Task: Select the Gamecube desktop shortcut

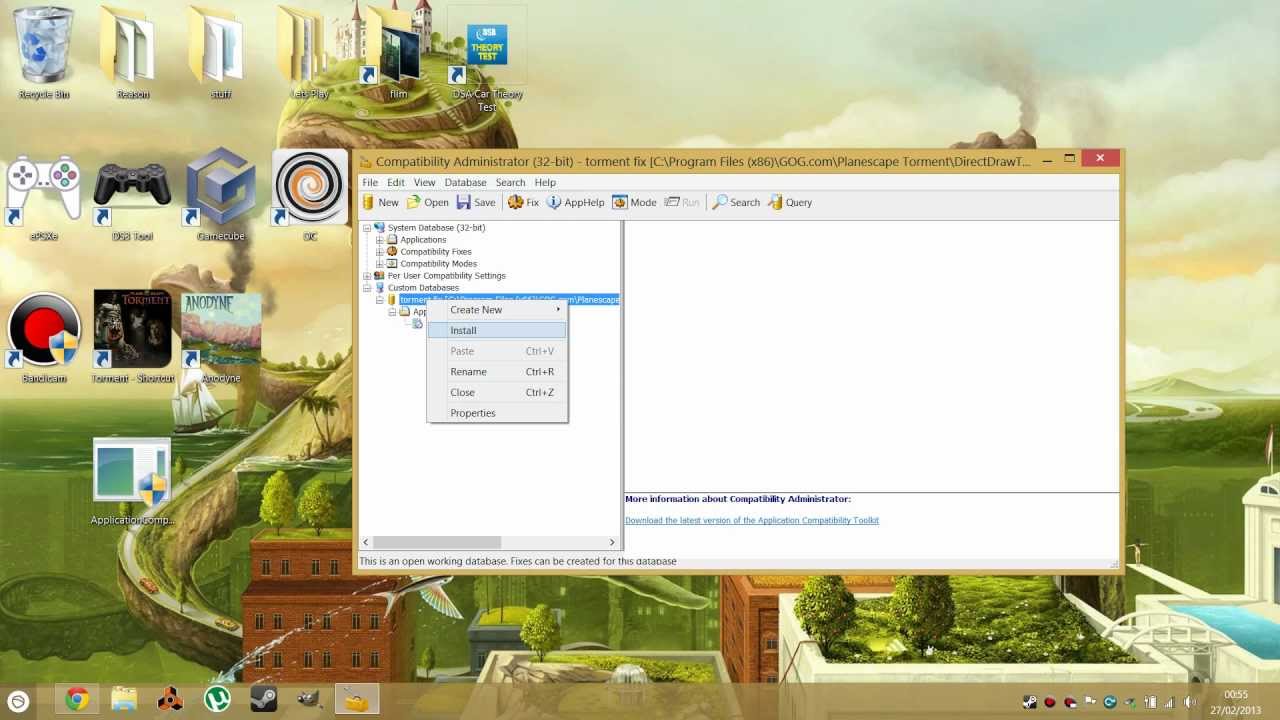Action: [221, 196]
